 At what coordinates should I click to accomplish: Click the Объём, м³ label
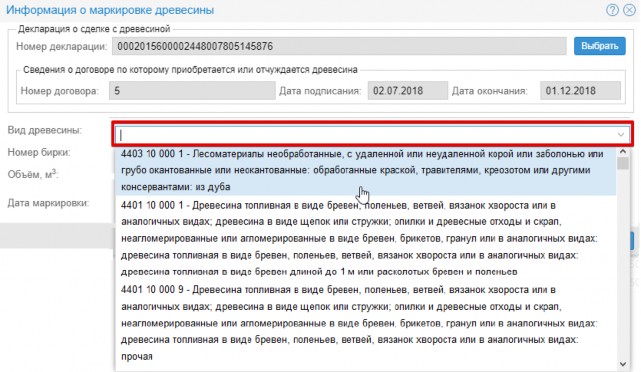tap(33, 174)
